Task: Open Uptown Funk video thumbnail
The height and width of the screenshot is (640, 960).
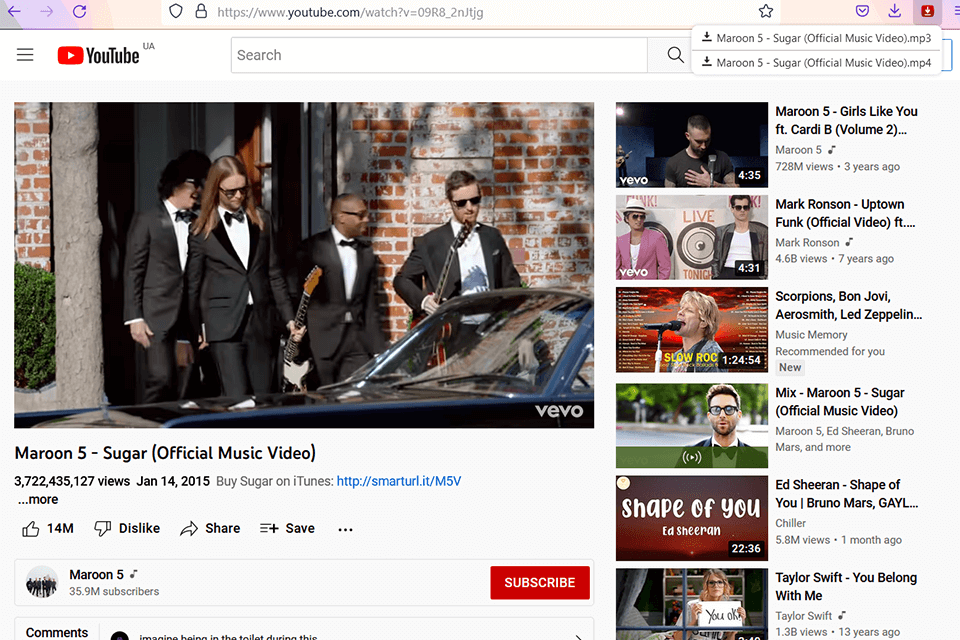Action: click(692, 237)
